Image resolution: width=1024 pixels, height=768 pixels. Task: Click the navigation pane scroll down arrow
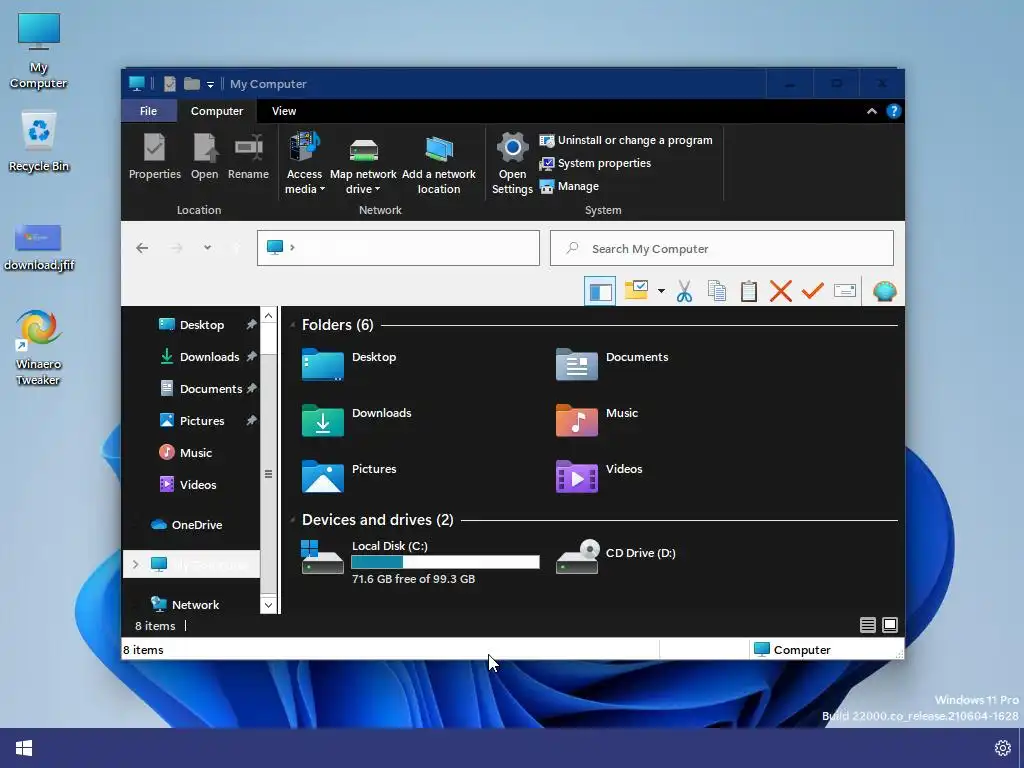click(x=268, y=605)
